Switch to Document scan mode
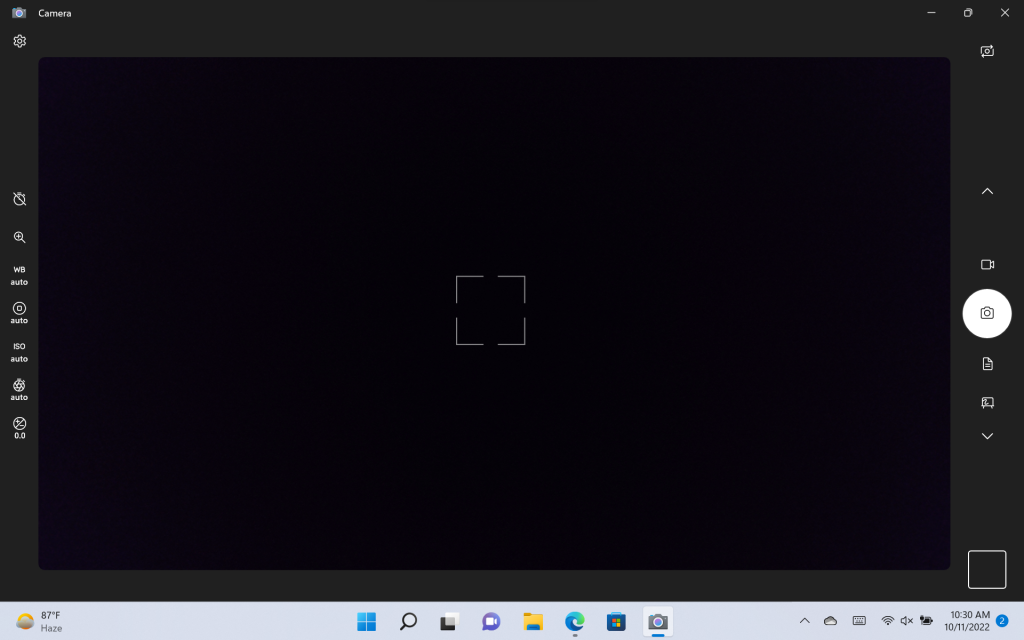This screenshot has width=1024, height=640. click(x=987, y=364)
